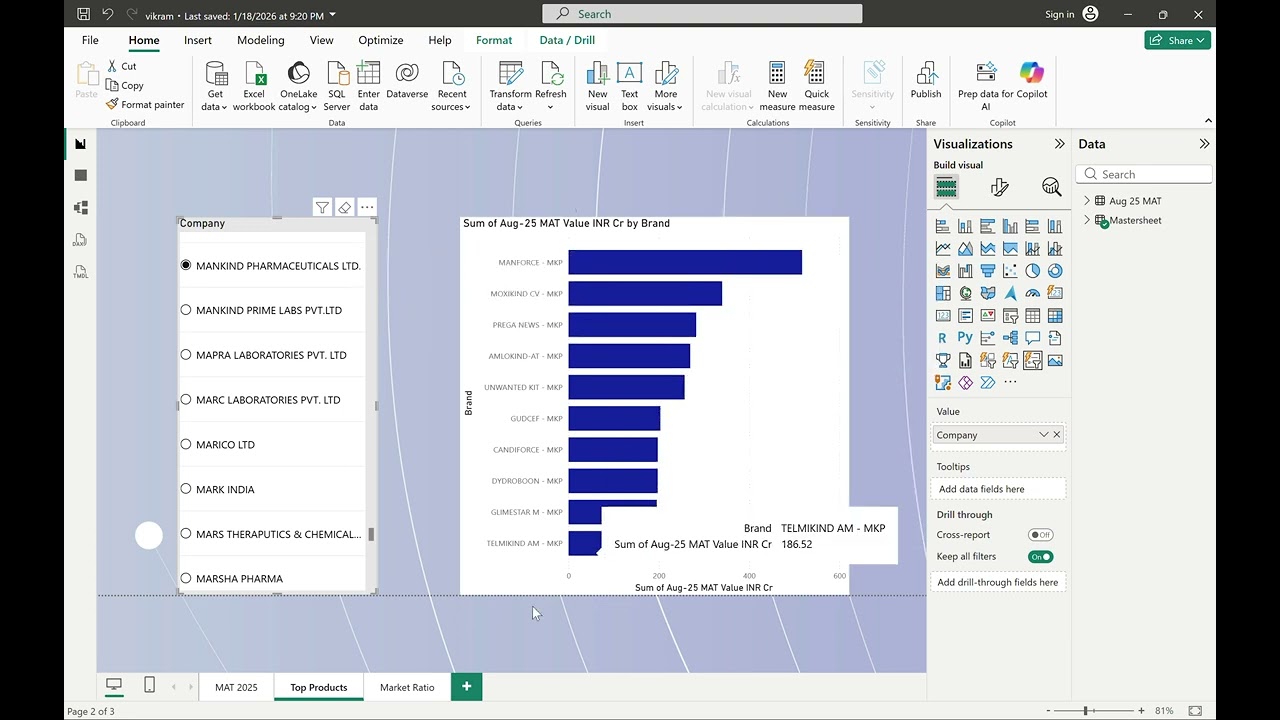1280x720 pixels.
Task: Open the Format visual tab icon
Action: point(999,187)
